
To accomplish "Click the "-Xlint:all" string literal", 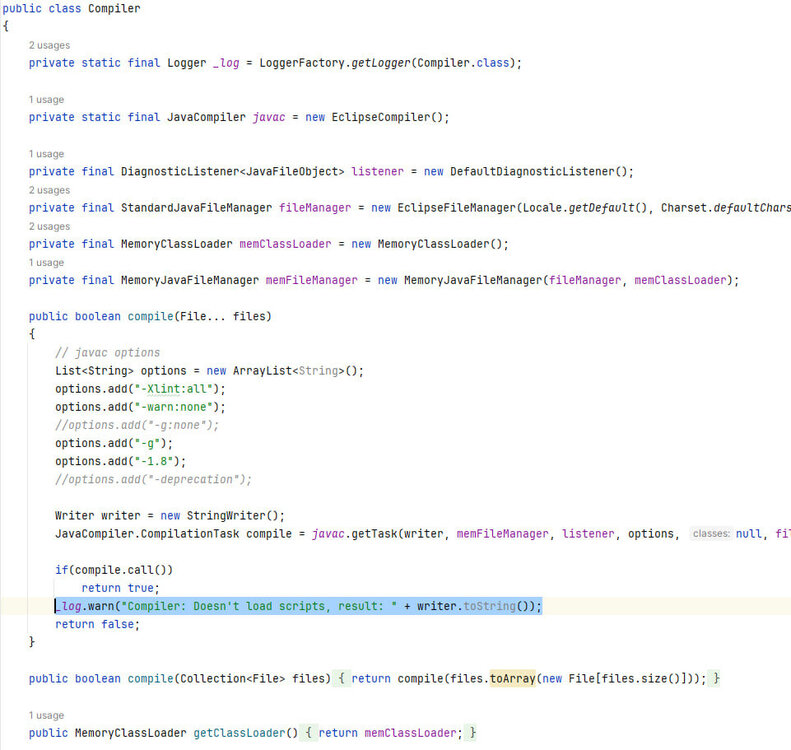I will click(x=183, y=389).
